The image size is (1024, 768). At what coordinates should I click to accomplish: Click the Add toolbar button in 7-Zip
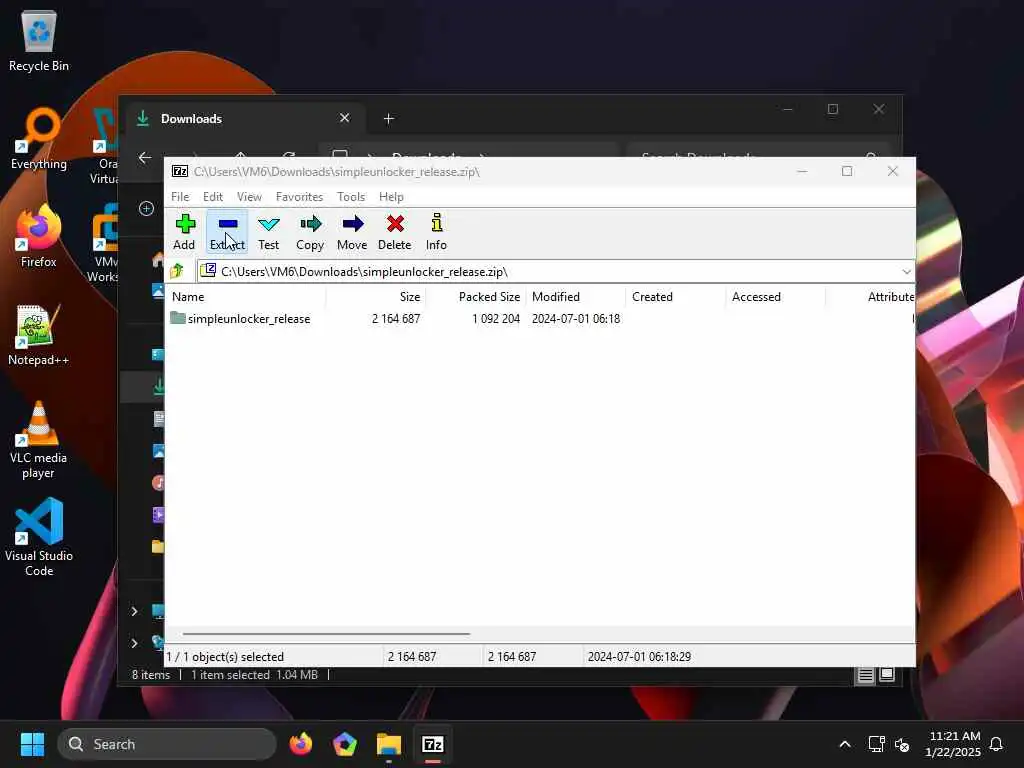click(x=184, y=232)
